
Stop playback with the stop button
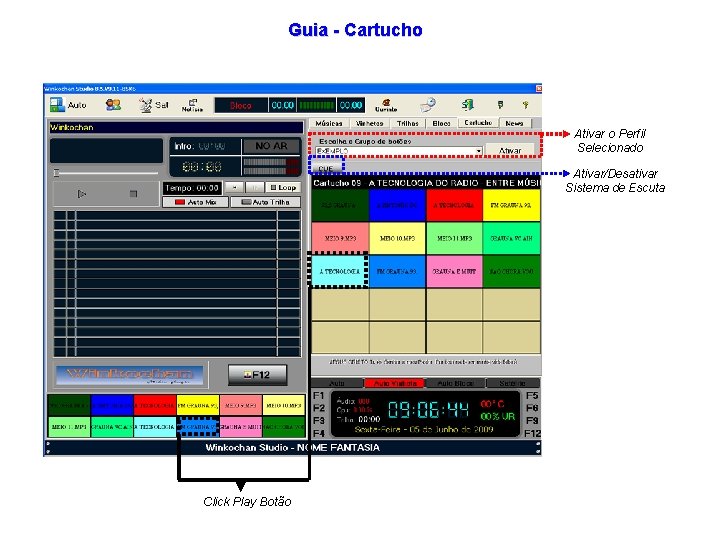pos(133,194)
